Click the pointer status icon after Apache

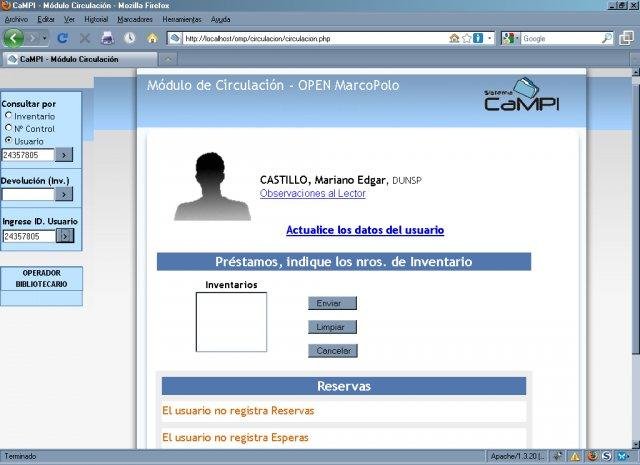coord(557,456)
